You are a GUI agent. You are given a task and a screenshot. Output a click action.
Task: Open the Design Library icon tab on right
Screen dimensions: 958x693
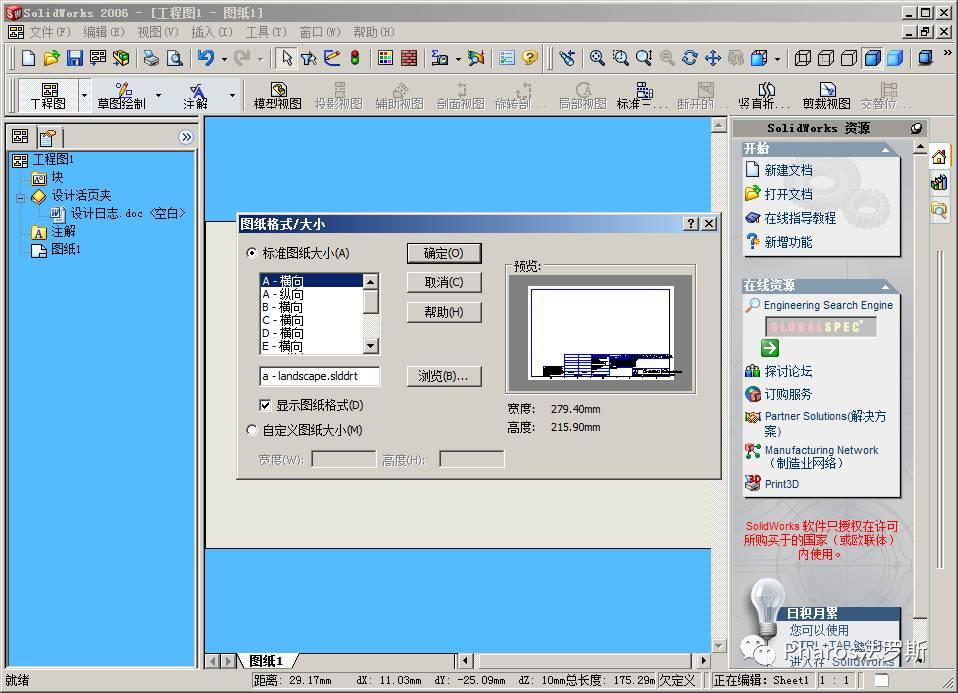939,182
